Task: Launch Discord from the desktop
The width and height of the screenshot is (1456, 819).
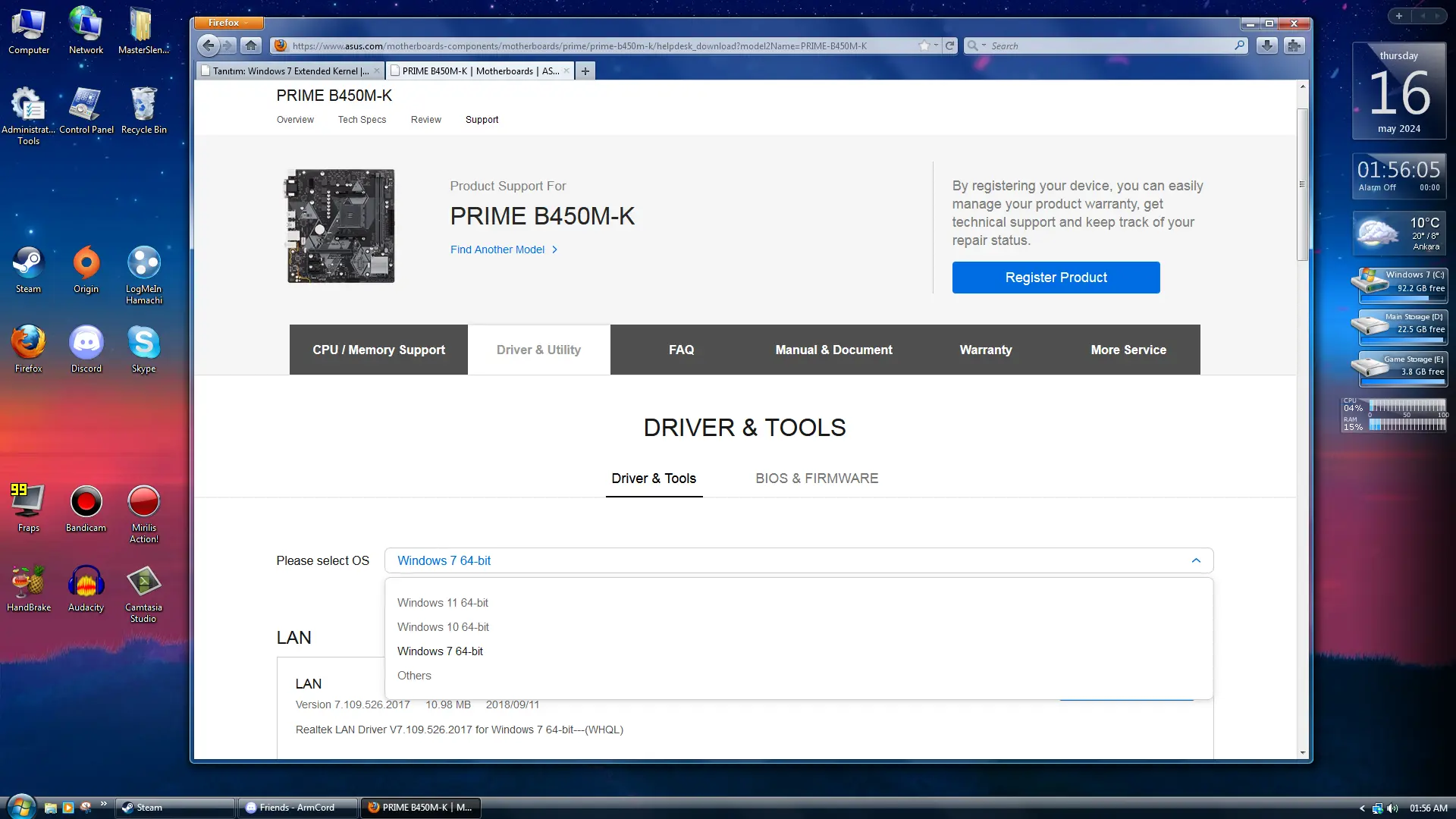Action: (86, 350)
